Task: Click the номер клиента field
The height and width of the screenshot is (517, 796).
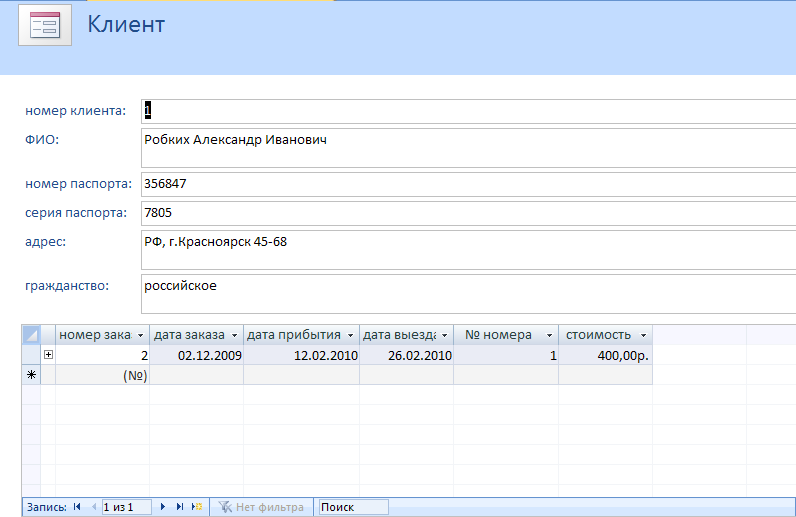Action: [x=469, y=111]
